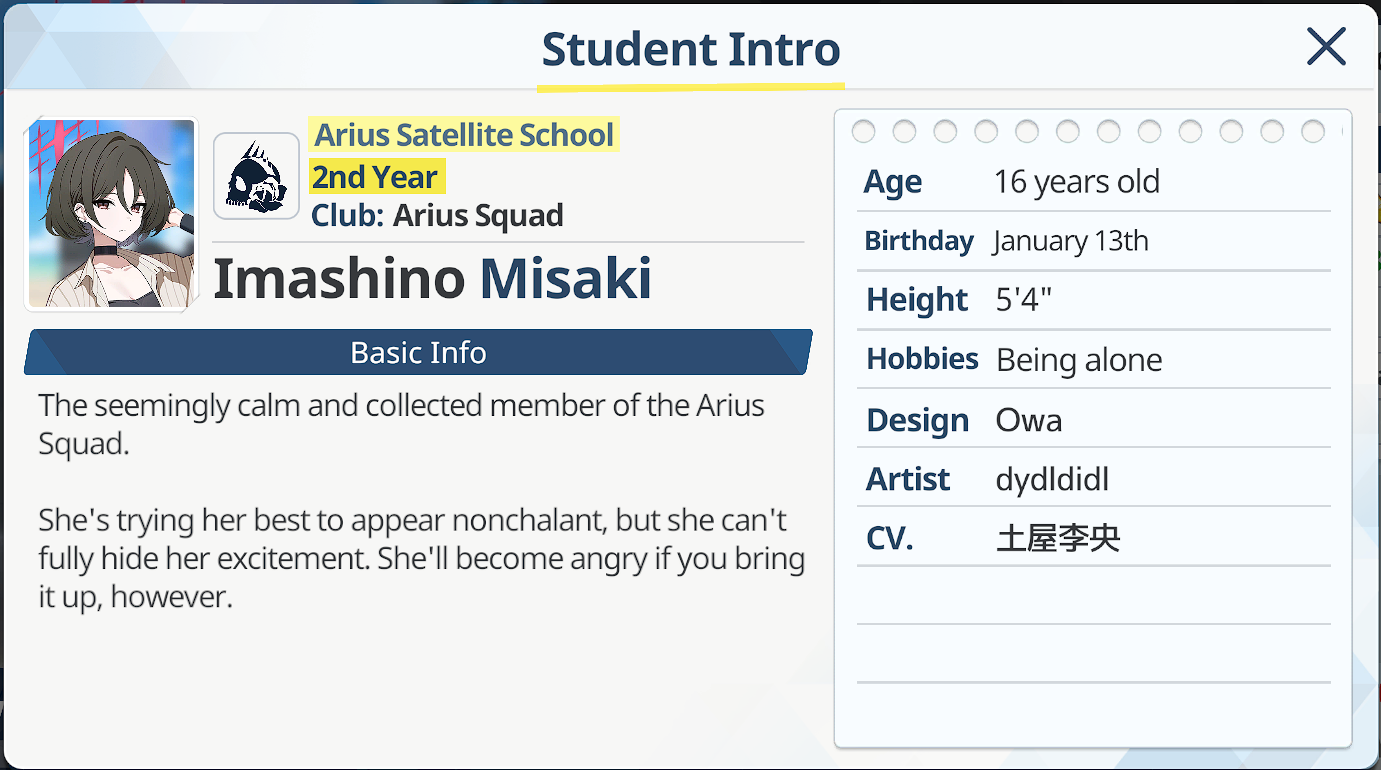Image resolution: width=1381 pixels, height=770 pixels.
Task: Click the last fully visible notepad binding hole
Action: (1313, 131)
